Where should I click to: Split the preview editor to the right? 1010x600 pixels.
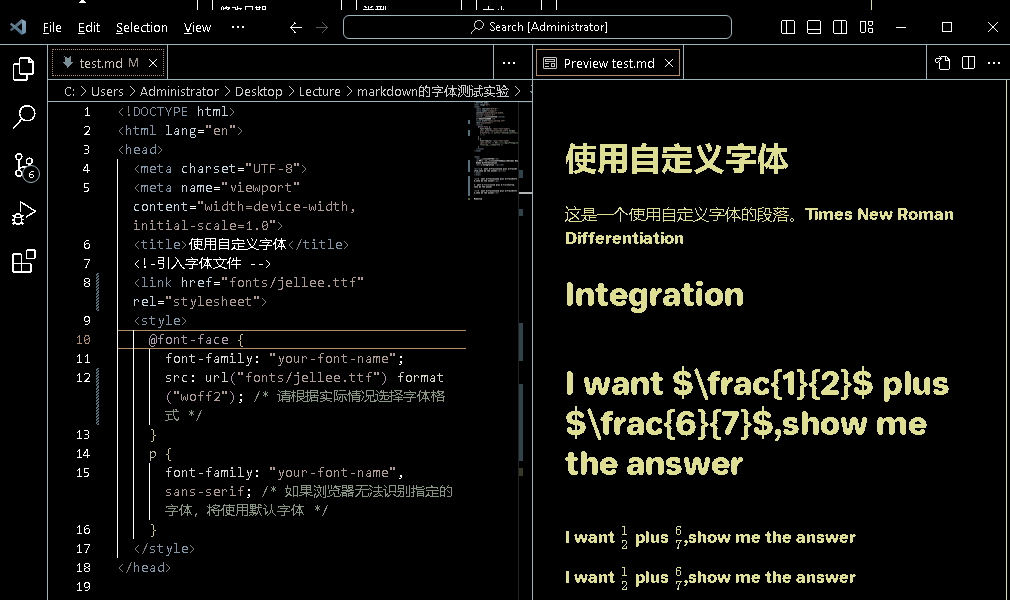[968, 63]
